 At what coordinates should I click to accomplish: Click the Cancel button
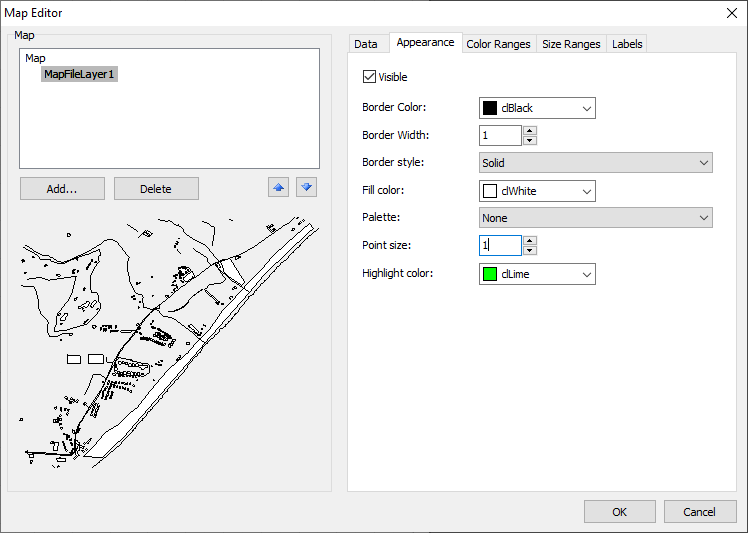(699, 512)
